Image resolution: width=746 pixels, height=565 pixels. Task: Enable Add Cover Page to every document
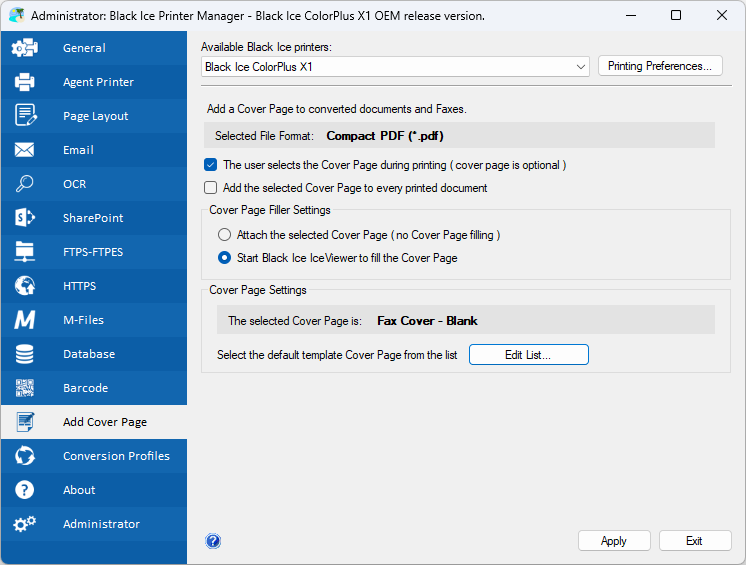(210, 188)
